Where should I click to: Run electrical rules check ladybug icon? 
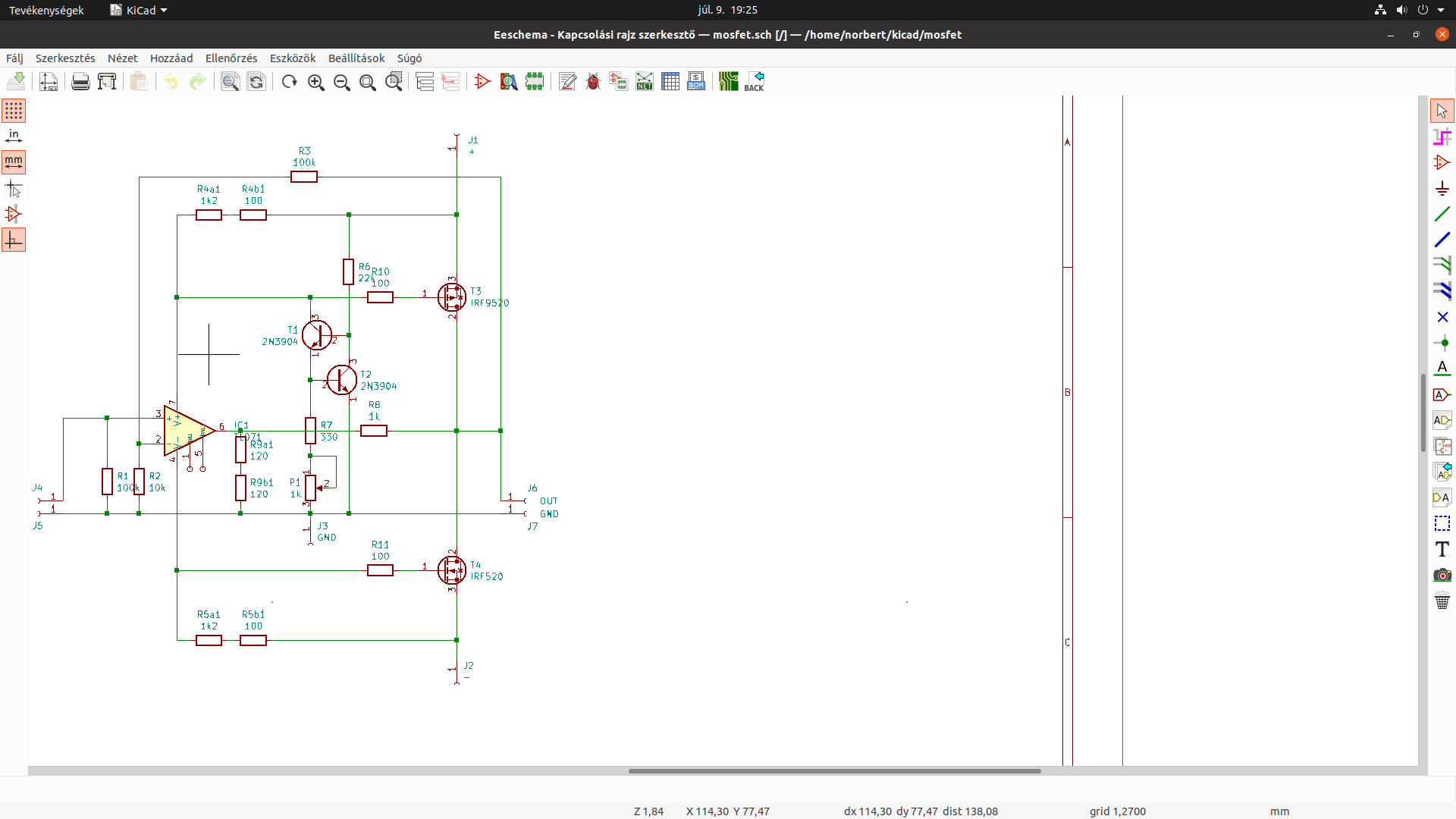click(x=593, y=82)
